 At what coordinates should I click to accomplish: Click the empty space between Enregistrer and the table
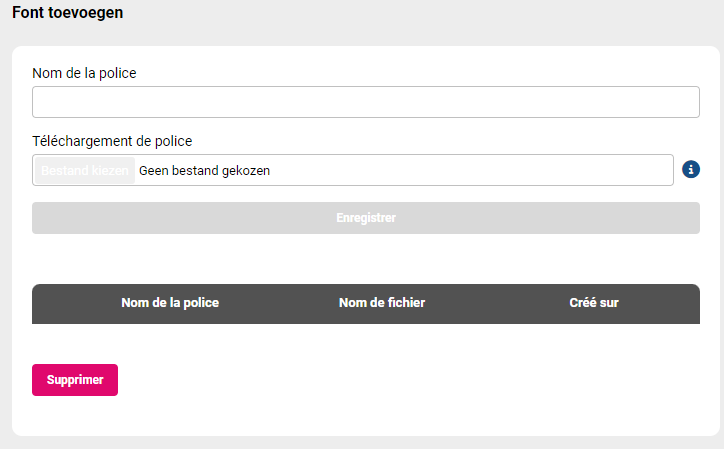[366, 259]
